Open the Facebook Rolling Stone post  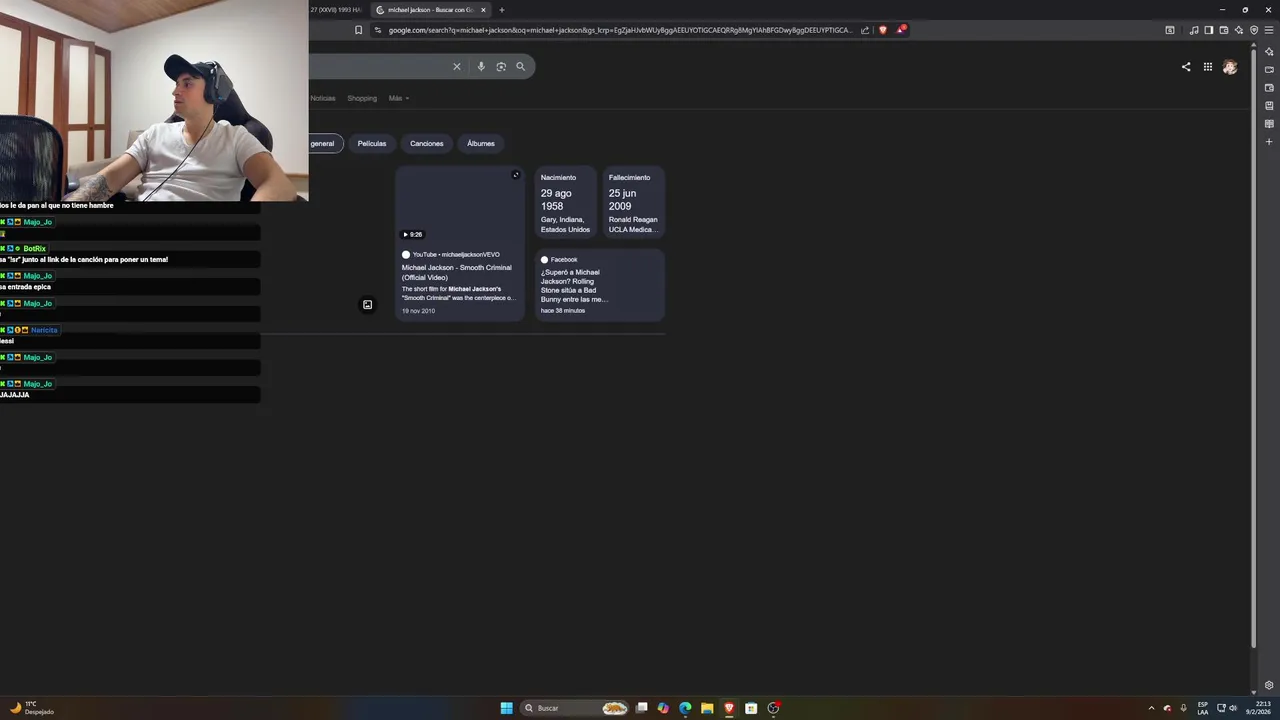[599, 285]
